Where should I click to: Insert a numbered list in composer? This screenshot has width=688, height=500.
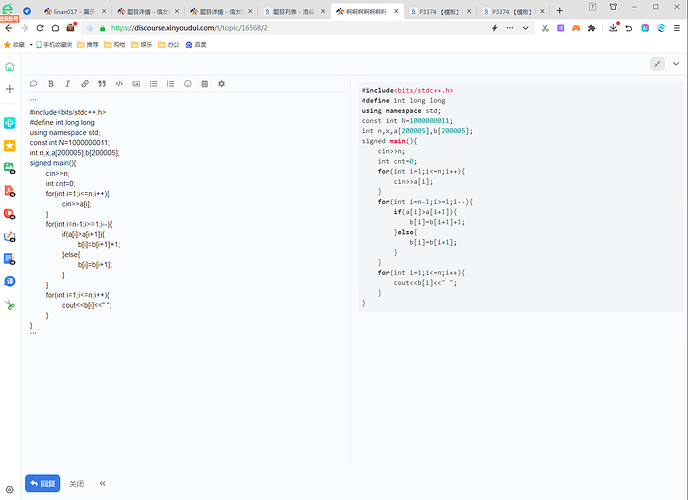[170, 84]
